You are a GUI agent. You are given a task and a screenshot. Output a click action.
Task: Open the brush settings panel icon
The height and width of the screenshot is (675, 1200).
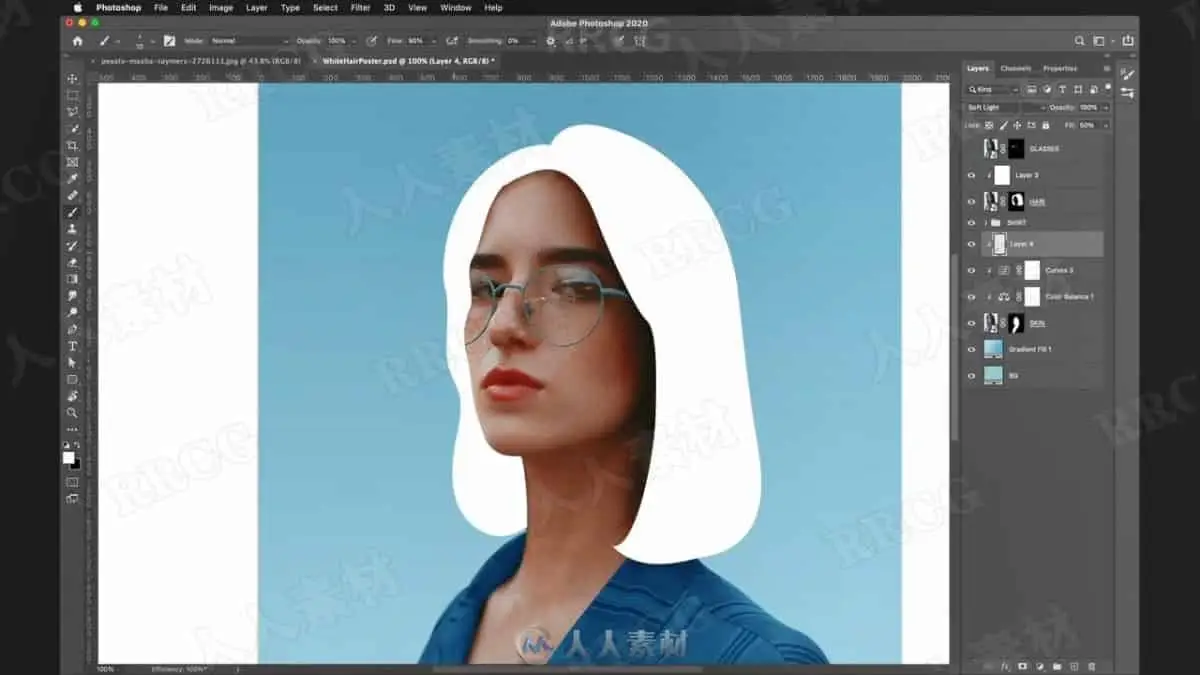coord(169,41)
